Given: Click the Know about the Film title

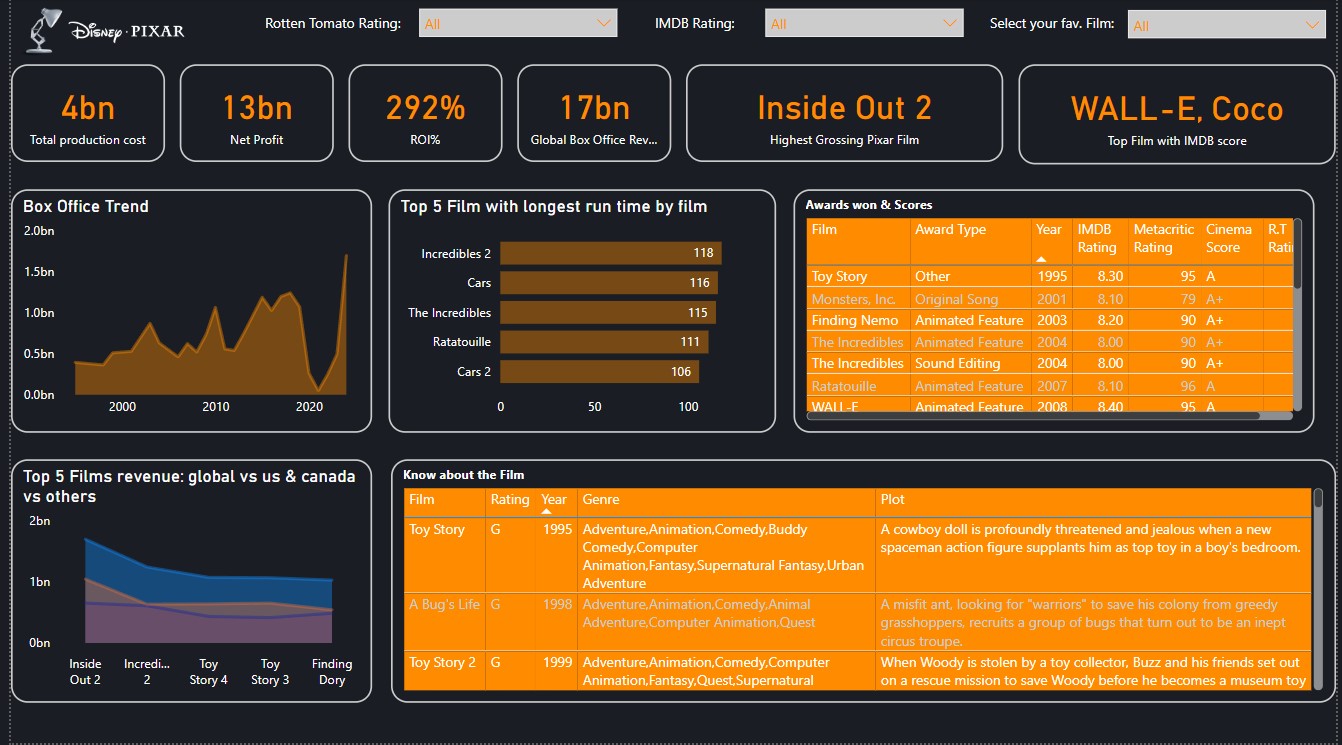Looking at the screenshot, I should [x=463, y=475].
